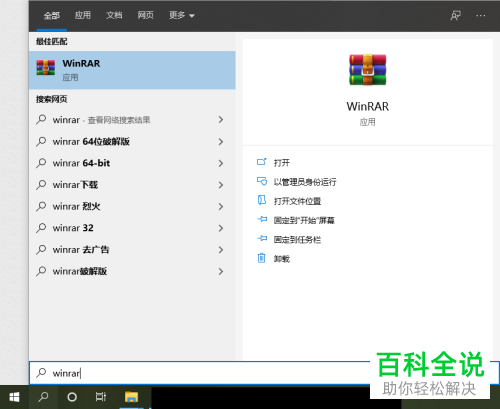This screenshot has height=409, width=500.
Task: Click 卸载 to uninstall WinRAR
Action: click(x=282, y=259)
